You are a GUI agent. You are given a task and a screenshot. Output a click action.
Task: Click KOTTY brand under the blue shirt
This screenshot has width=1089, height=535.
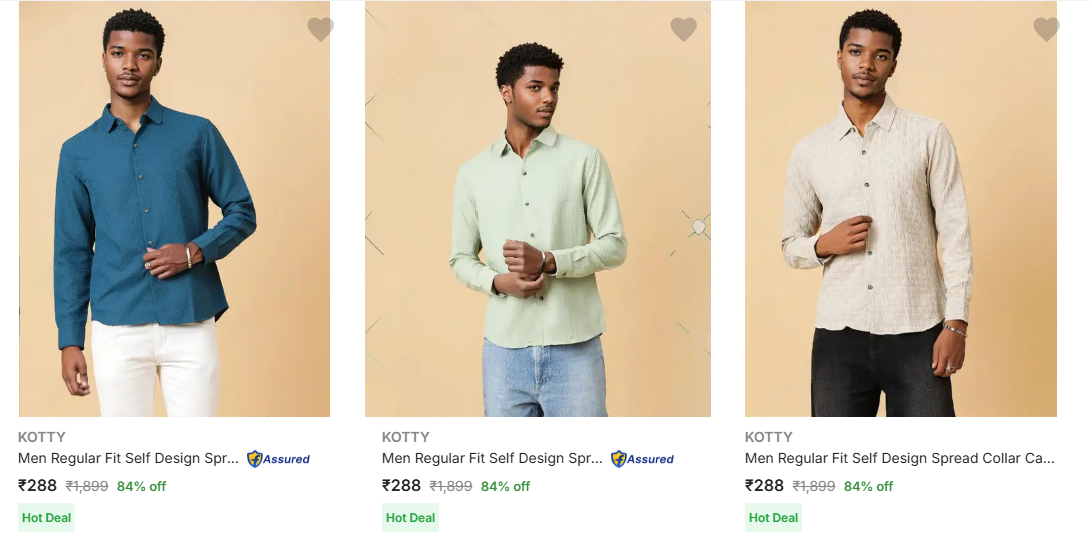point(42,437)
